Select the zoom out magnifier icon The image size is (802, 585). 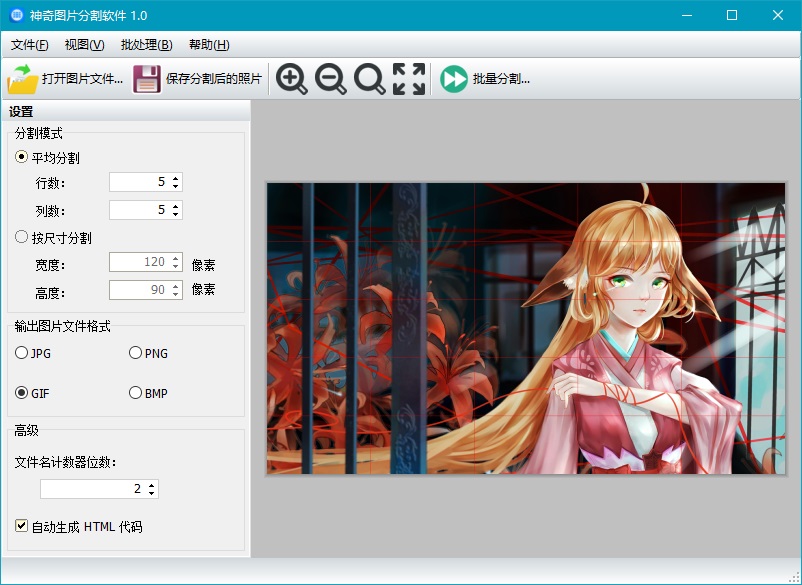click(x=330, y=79)
